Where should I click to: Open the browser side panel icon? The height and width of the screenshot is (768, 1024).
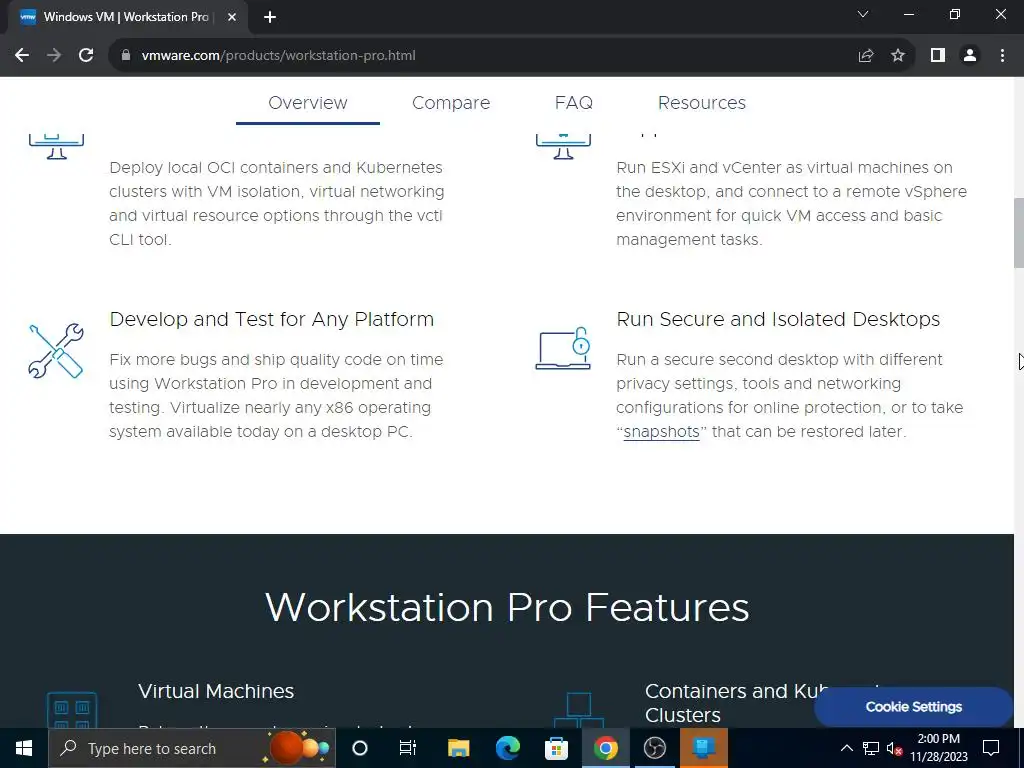pyautogui.click(x=938, y=56)
